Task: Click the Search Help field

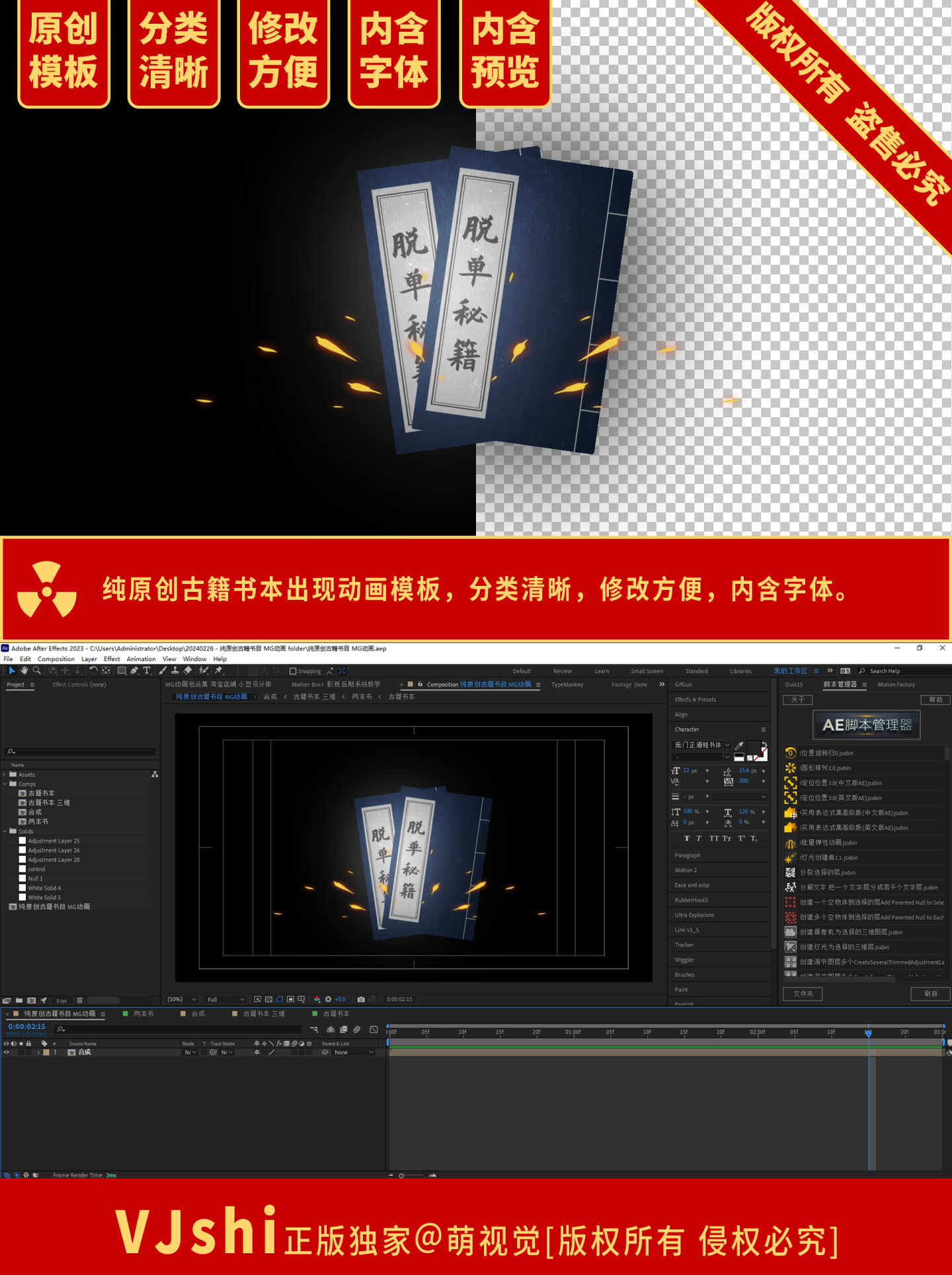Action: click(x=904, y=671)
